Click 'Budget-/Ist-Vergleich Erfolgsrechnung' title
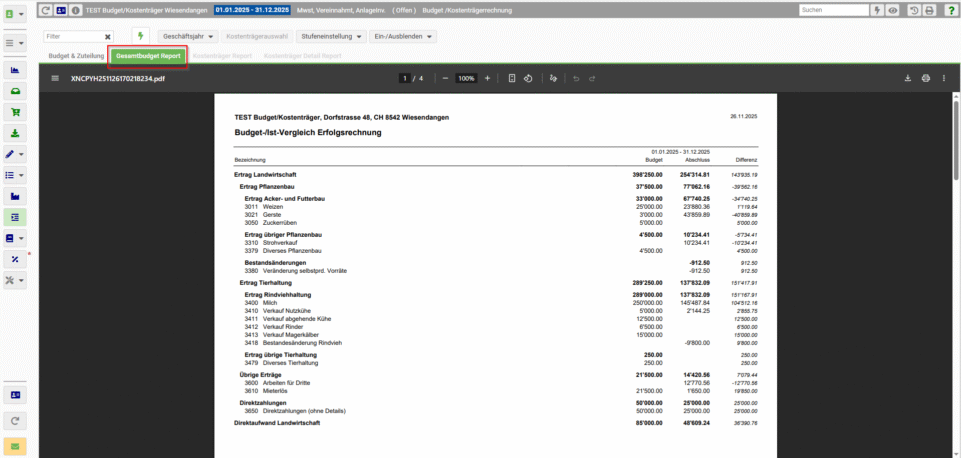 click(x=308, y=132)
